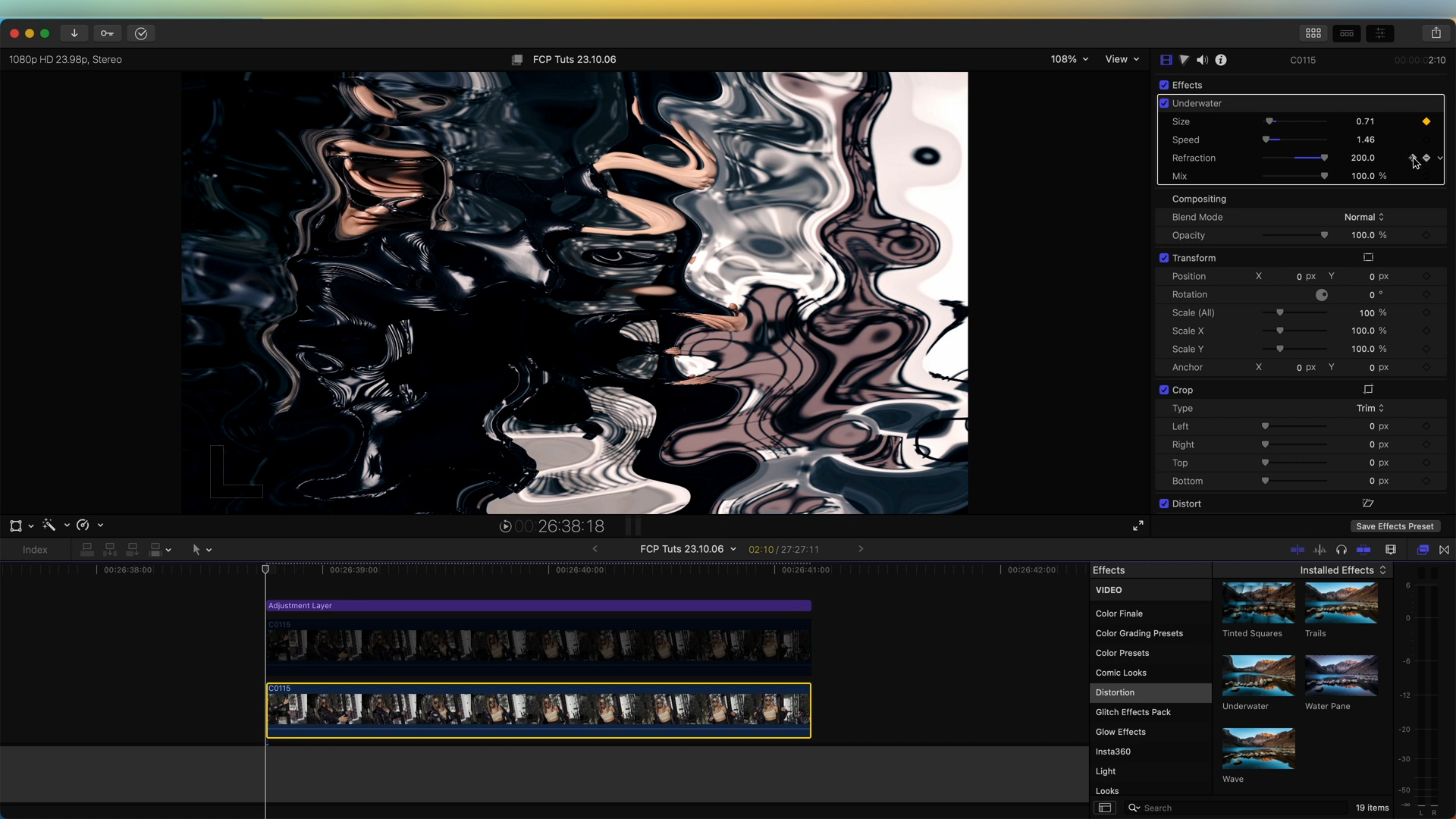Select the Color Finale category
This screenshot has height=819, width=1456.
coord(1150,613)
